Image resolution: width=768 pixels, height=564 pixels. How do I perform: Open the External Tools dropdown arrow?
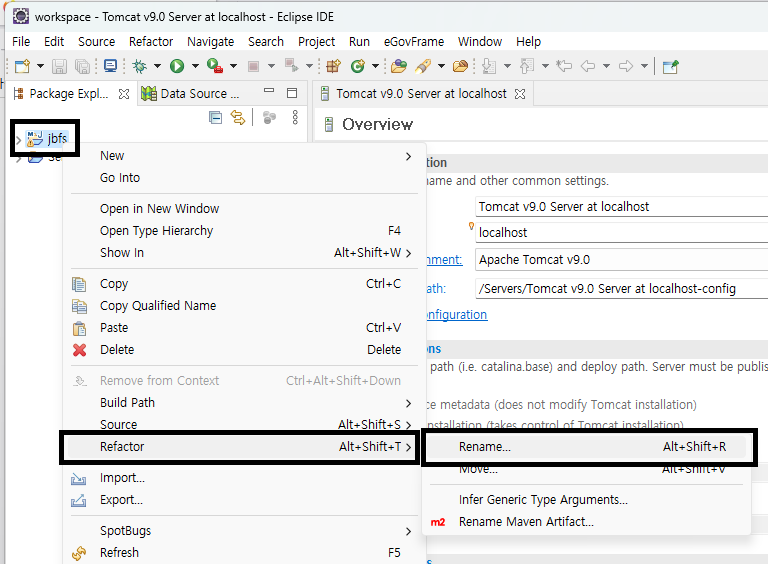tap(233, 66)
